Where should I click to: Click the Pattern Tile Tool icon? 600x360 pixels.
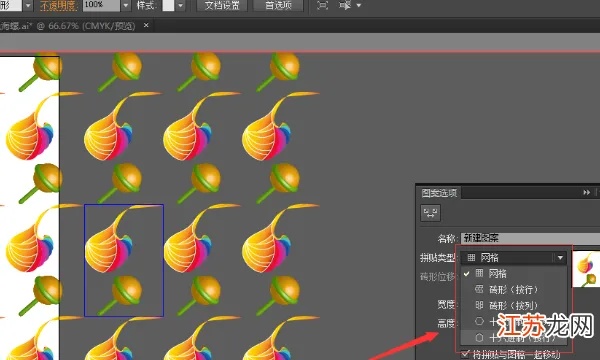click(x=430, y=213)
